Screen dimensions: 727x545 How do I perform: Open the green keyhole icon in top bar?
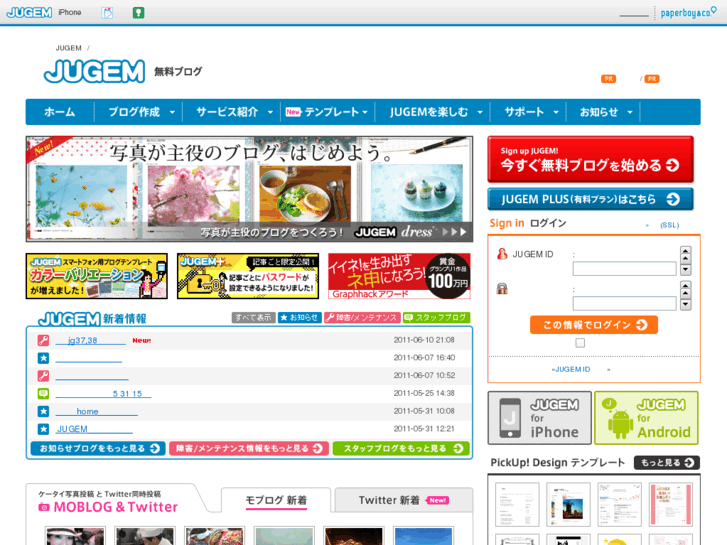(138, 13)
